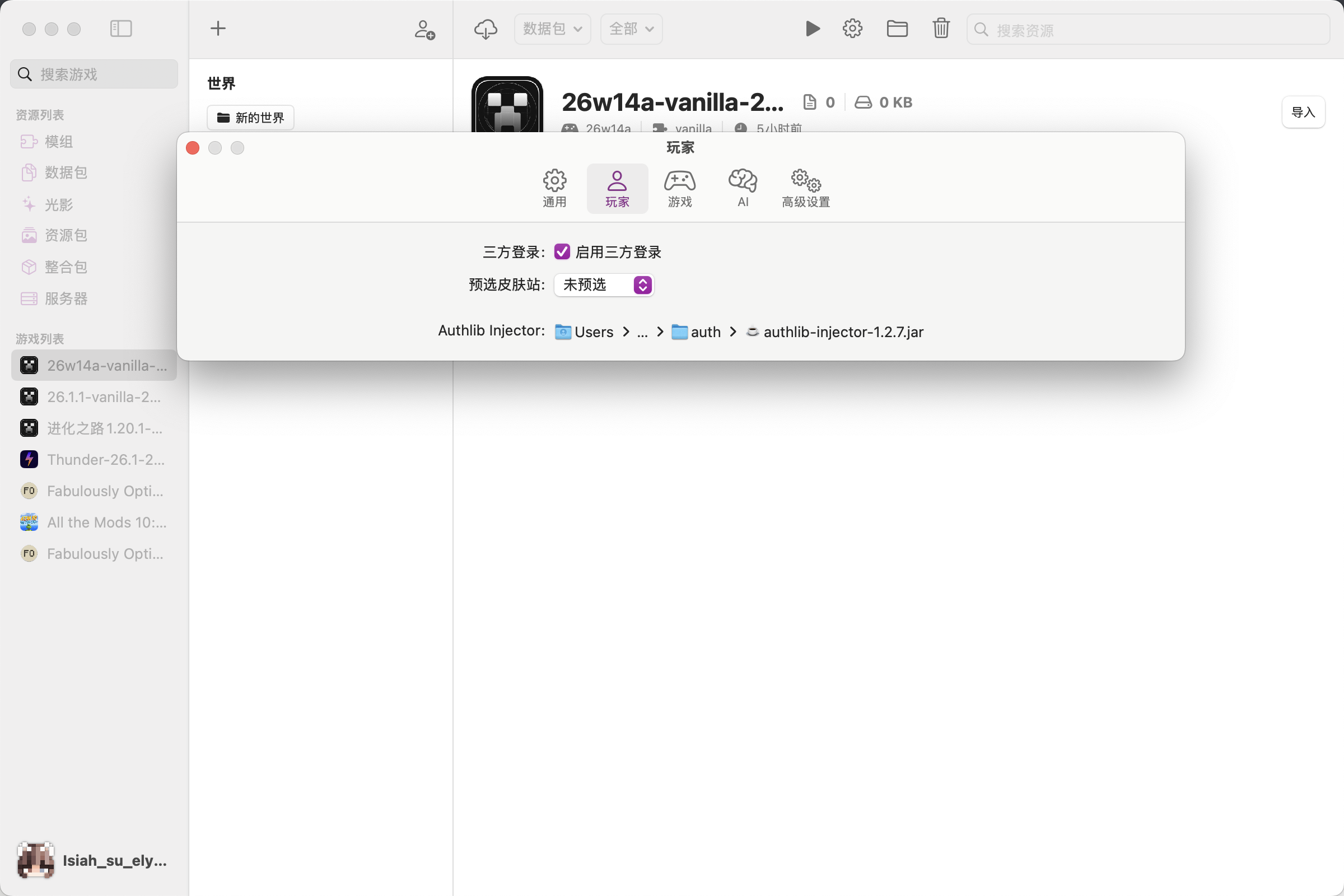Click the trash delete icon
1344x896 pixels.
click(x=941, y=29)
